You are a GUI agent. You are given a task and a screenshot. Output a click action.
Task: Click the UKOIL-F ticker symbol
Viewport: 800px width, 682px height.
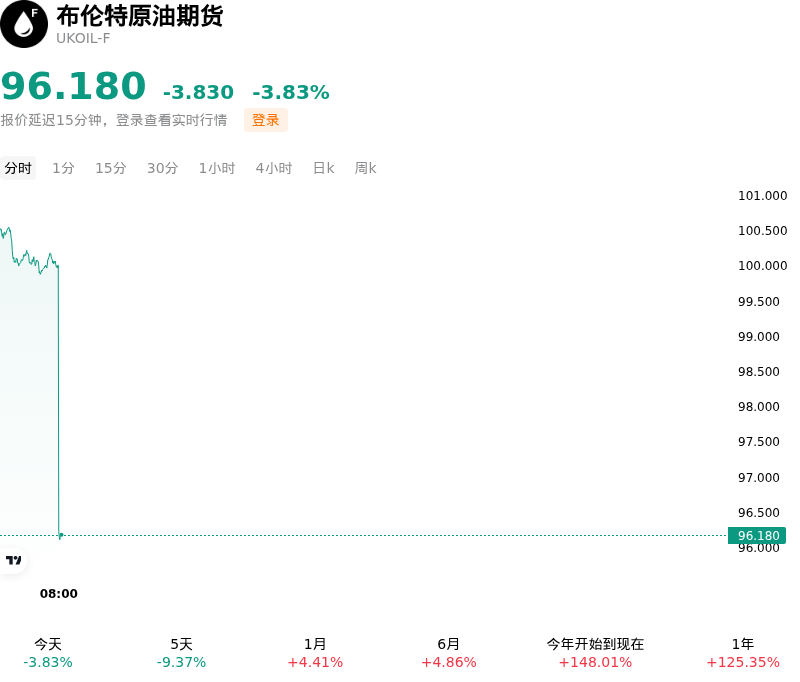coord(83,39)
